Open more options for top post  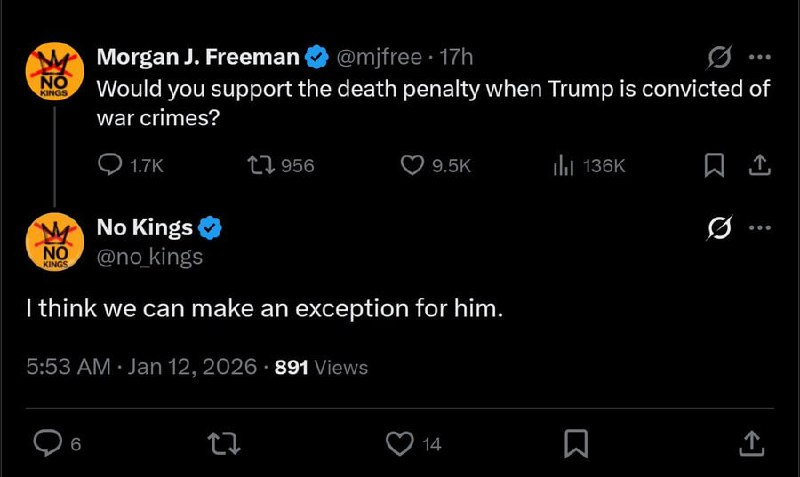click(x=760, y=58)
